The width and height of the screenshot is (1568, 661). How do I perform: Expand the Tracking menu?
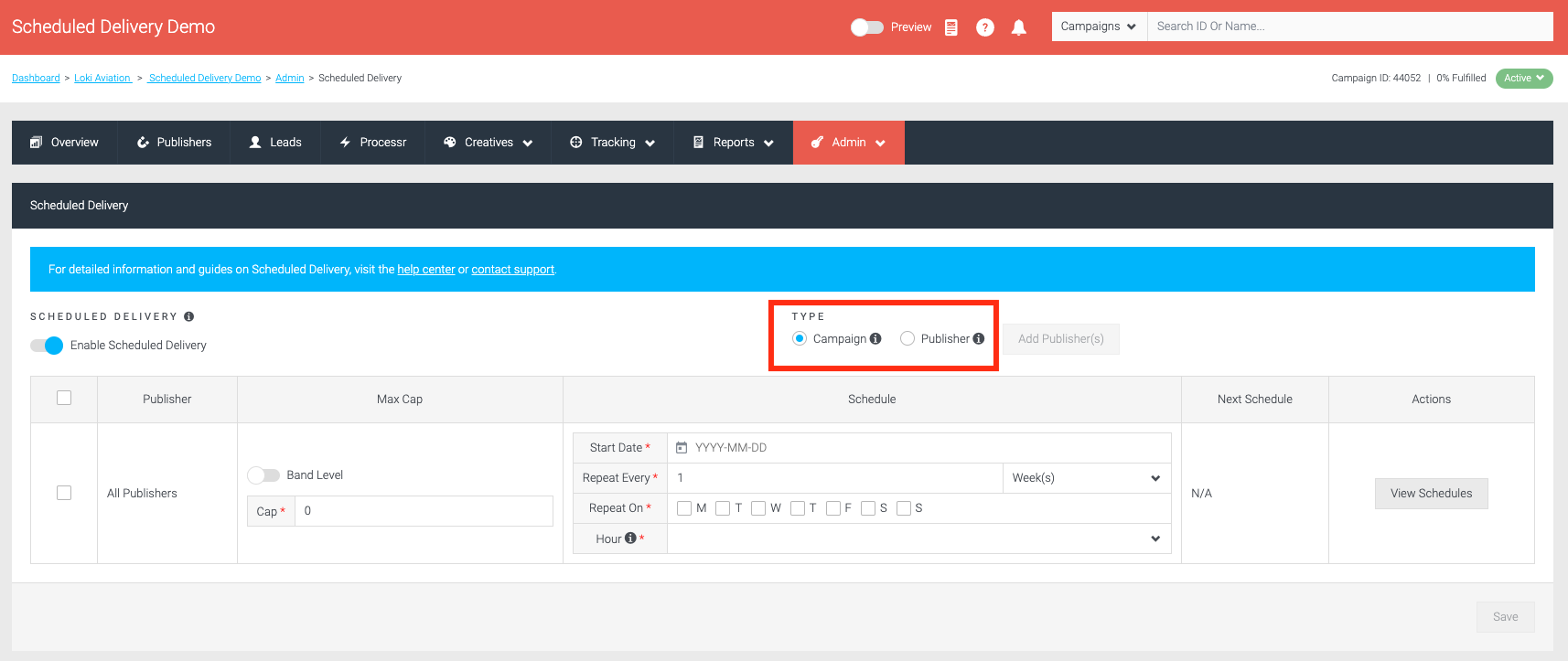[613, 143]
